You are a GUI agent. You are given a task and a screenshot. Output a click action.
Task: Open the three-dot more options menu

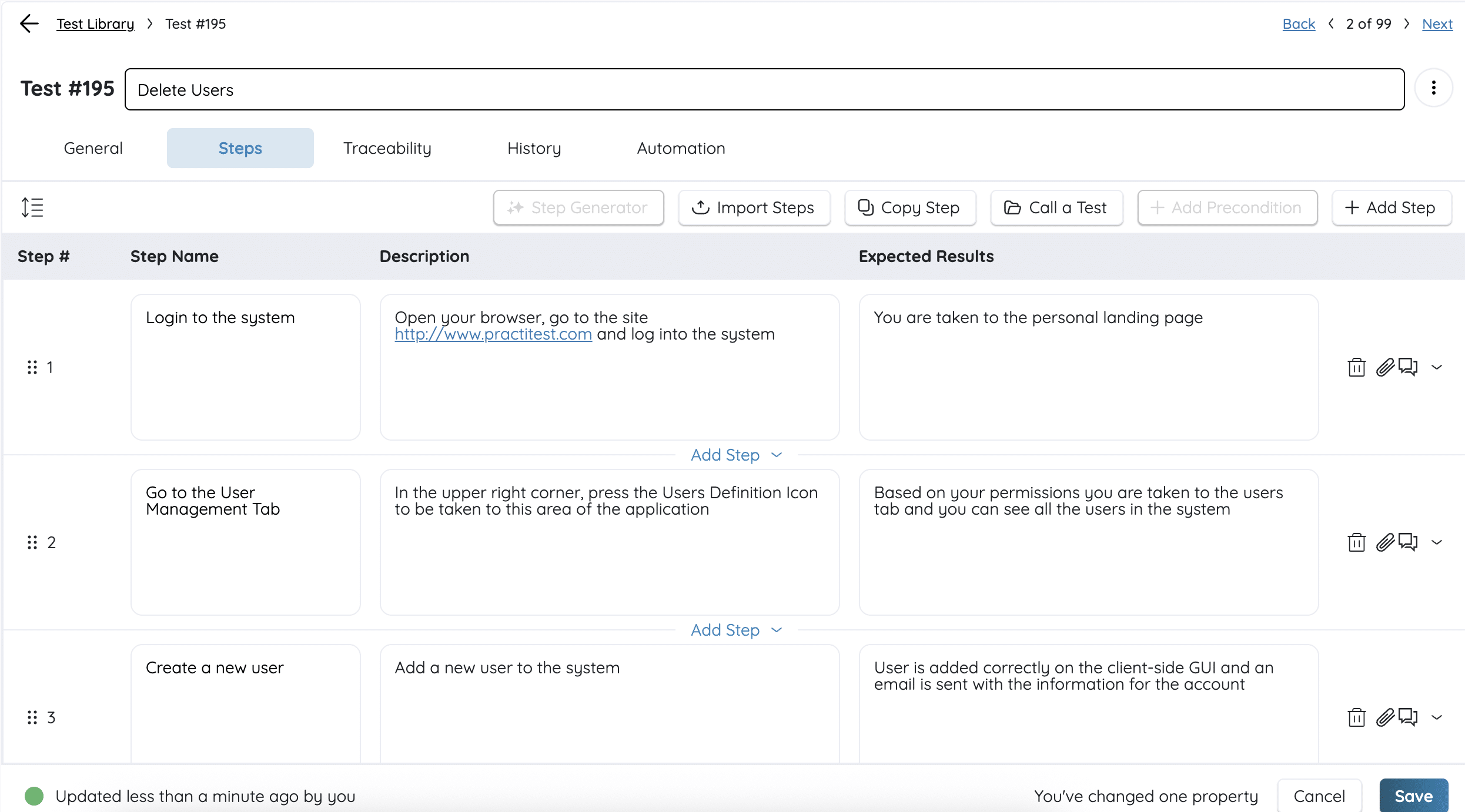[1433, 88]
